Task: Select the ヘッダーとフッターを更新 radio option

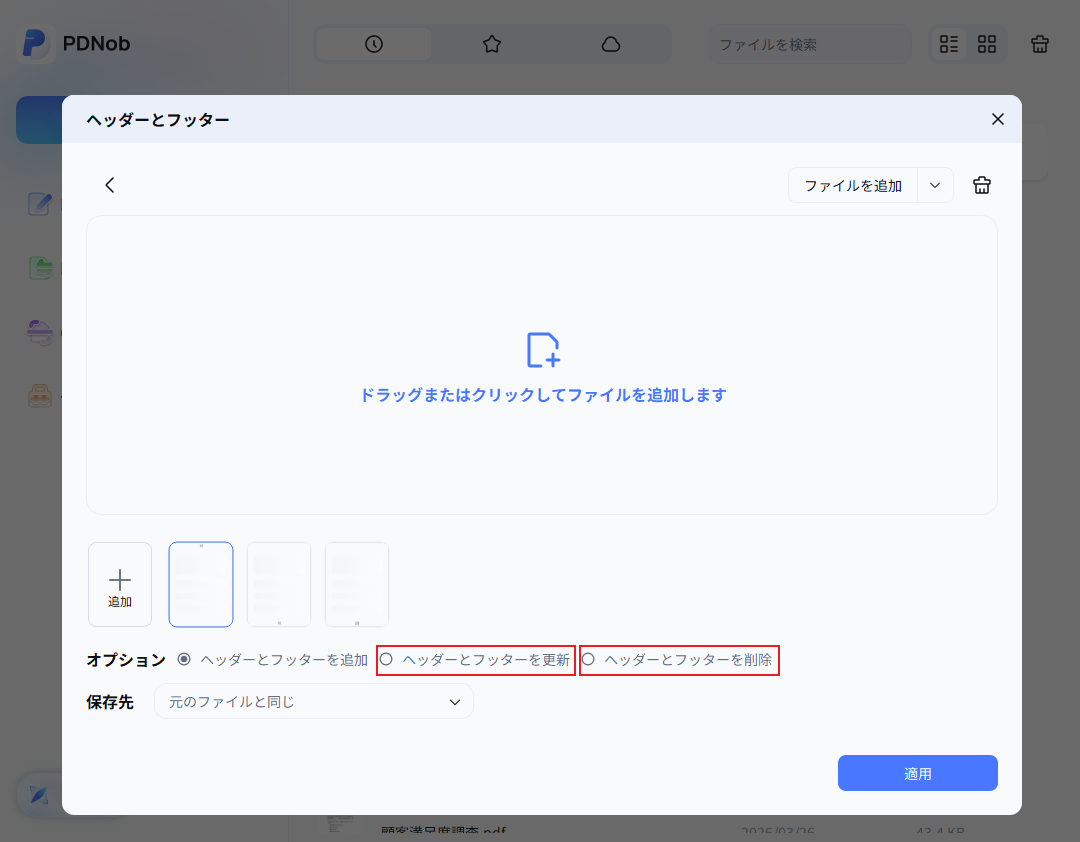Action: coord(388,659)
